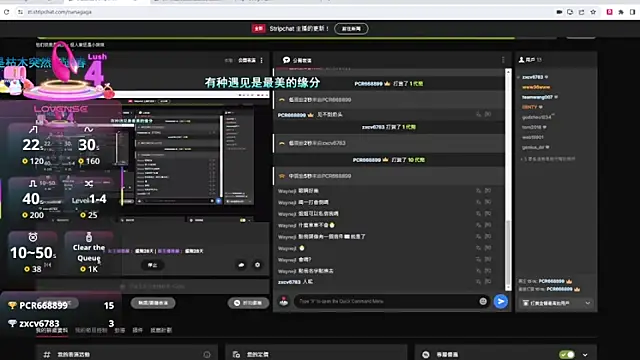This screenshot has height=360, width=640.
Task: Click flag icon on zxcv6783's last message
Action: tap(488, 282)
